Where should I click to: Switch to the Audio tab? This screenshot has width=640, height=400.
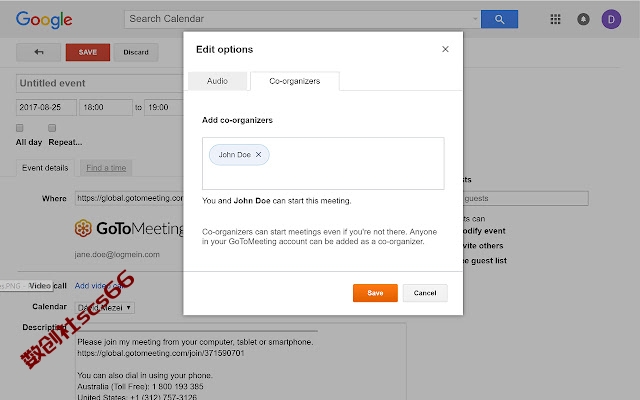click(x=217, y=81)
